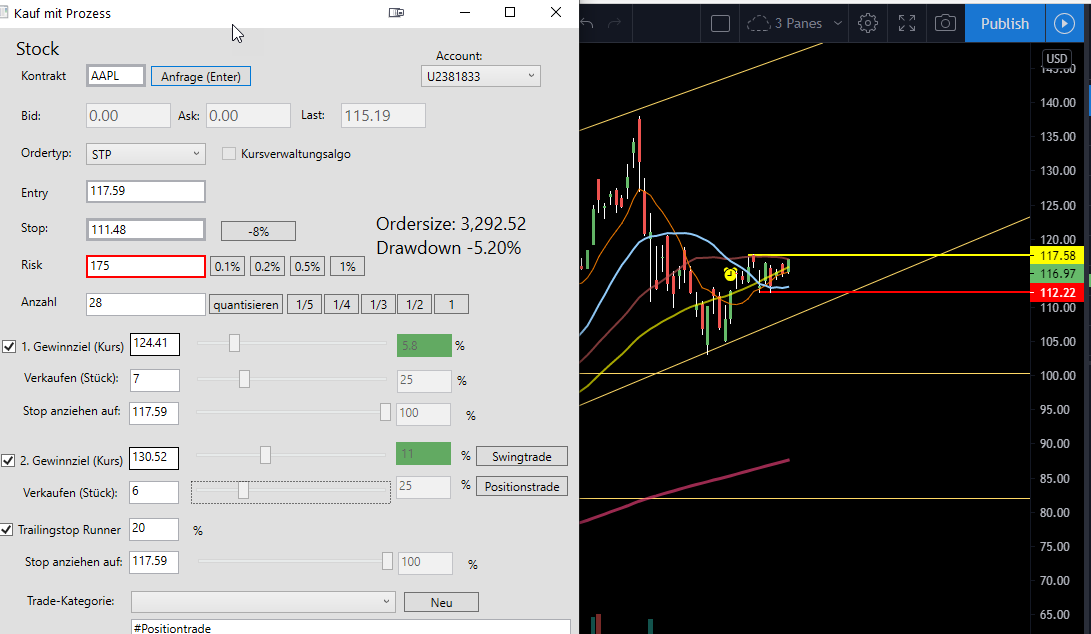Click the redo arrow in chart toolbar
This screenshot has height=634, width=1091.
coord(614,23)
